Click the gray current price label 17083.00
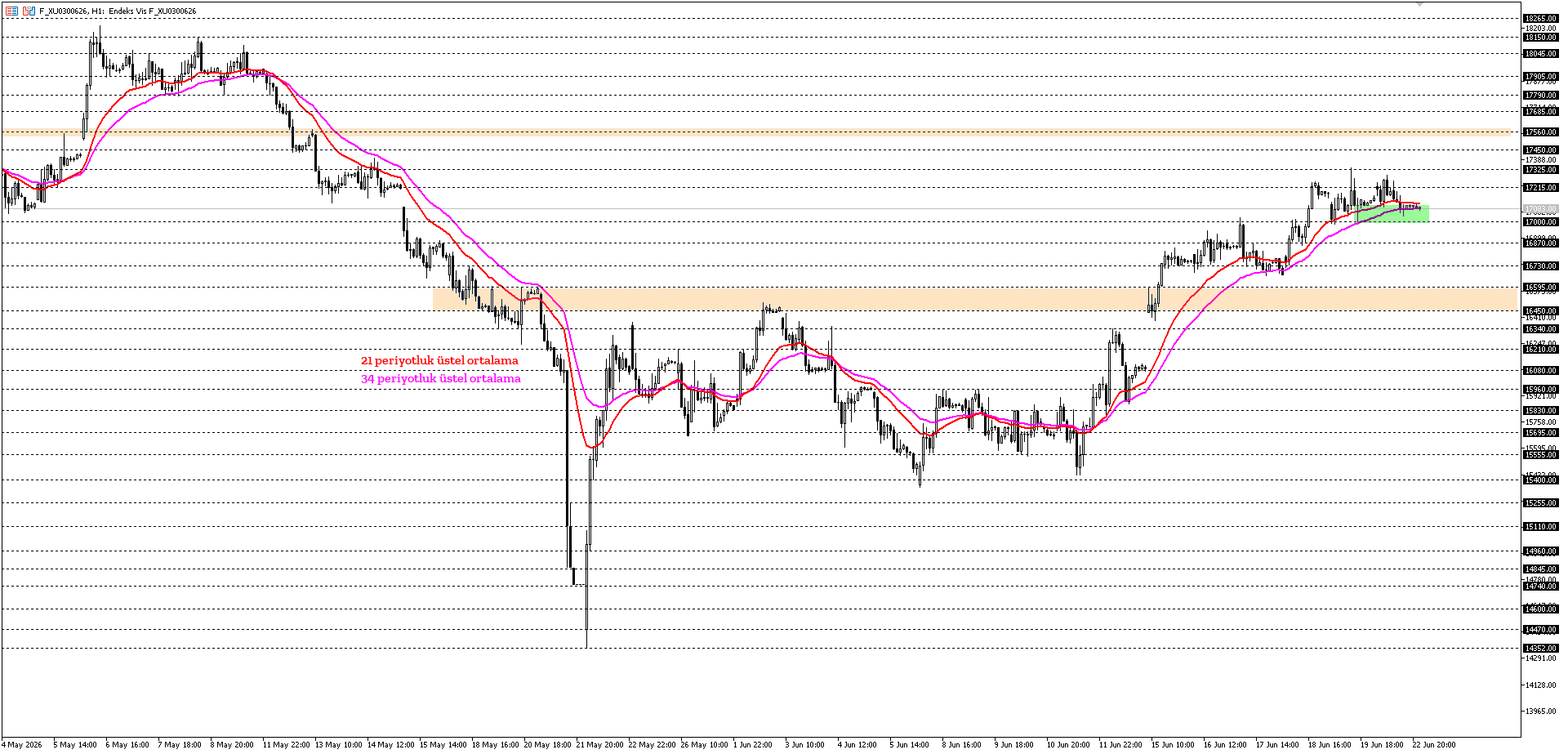The width and height of the screenshot is (1568, 754). [x=1540, y=209]
